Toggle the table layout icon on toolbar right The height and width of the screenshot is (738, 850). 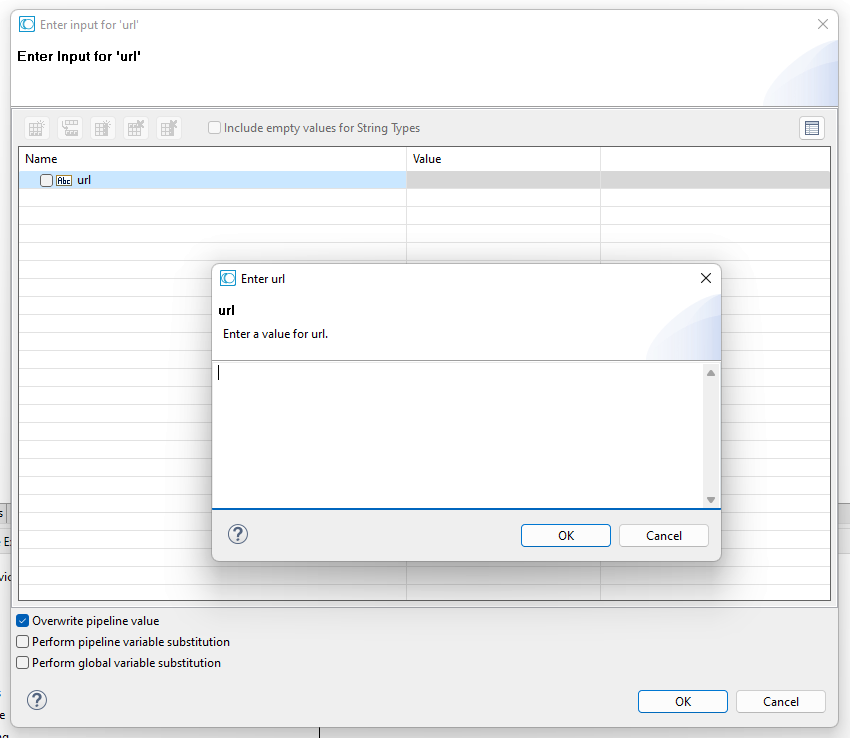click(812, 128)
